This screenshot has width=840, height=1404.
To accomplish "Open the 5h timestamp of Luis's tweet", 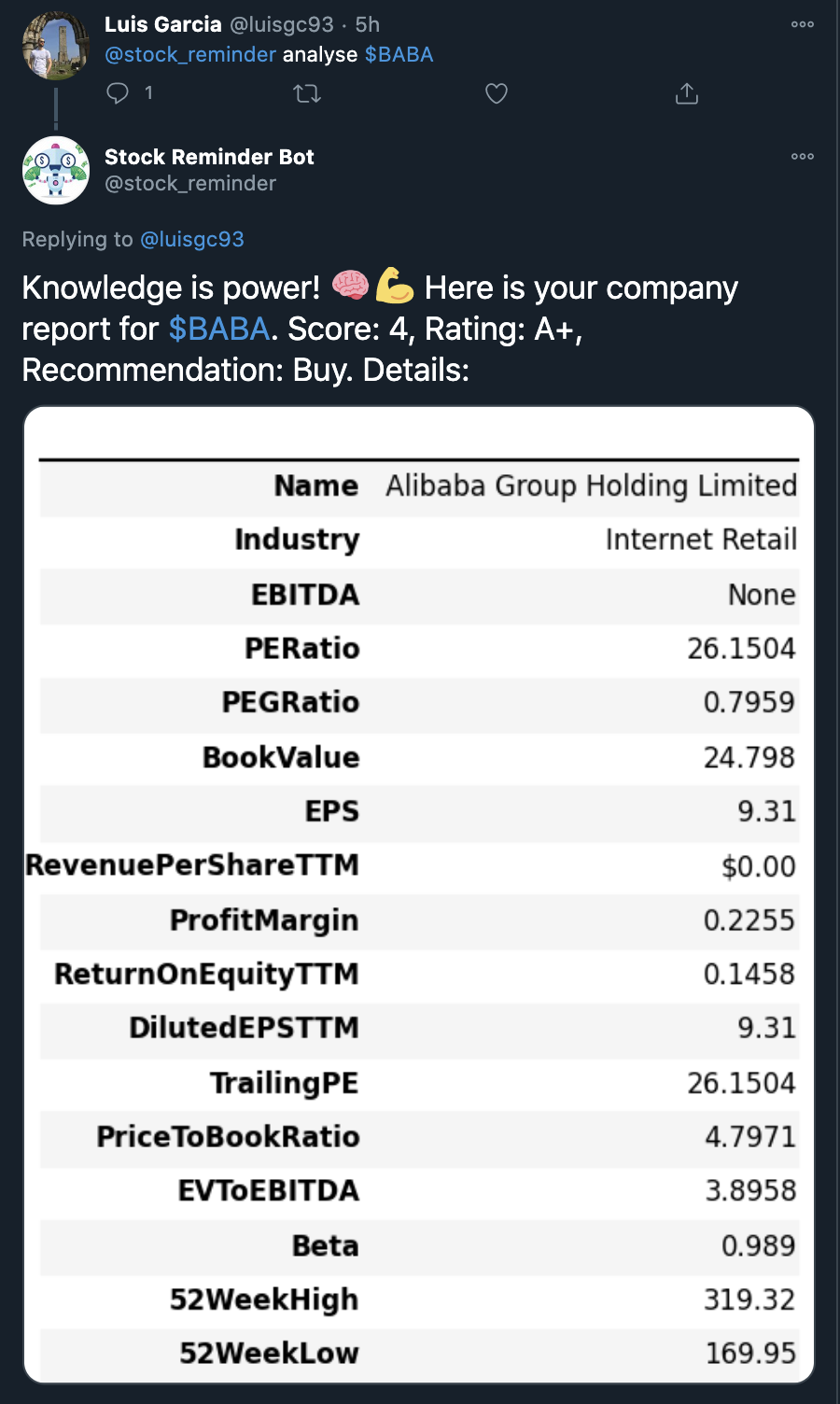I will coord(368,24).
